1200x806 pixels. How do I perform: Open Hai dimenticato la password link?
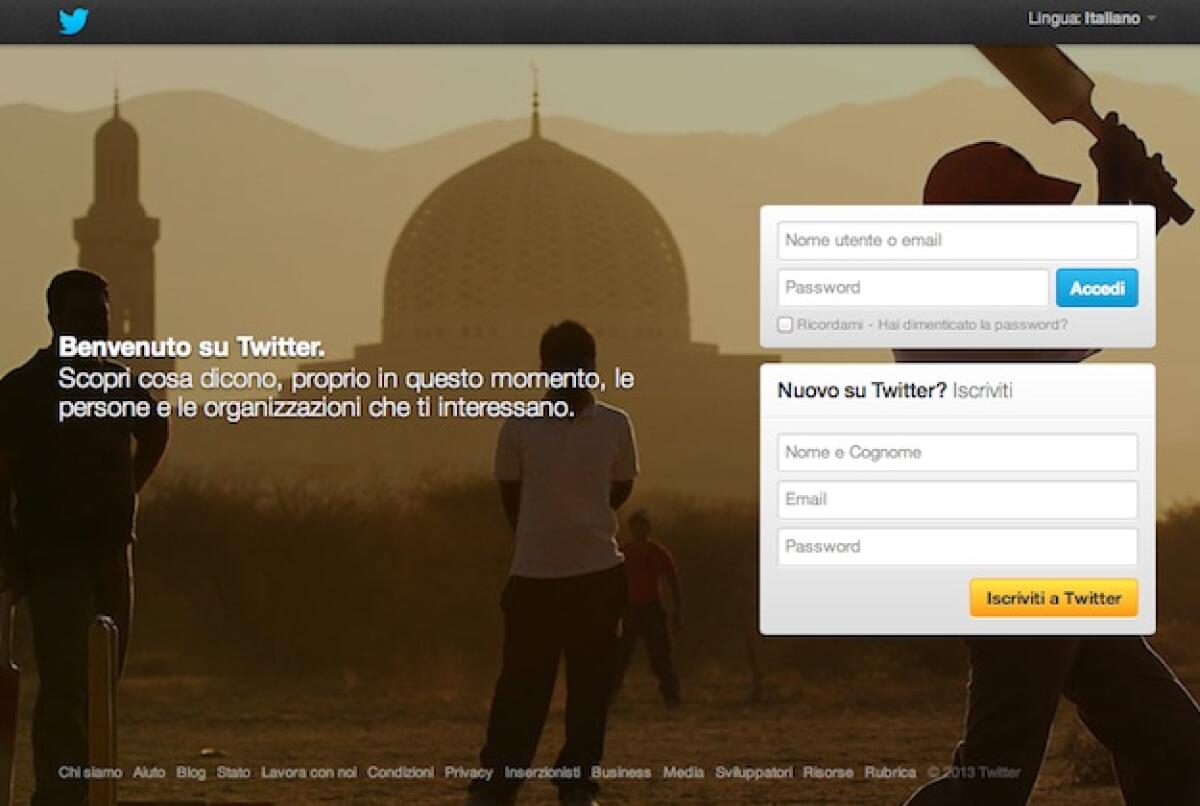click(x=973, y=325)
